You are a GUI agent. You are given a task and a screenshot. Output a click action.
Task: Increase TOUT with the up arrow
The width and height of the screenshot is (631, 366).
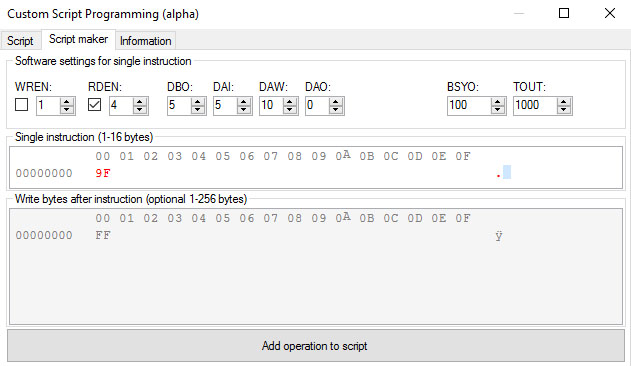[564, 101]
